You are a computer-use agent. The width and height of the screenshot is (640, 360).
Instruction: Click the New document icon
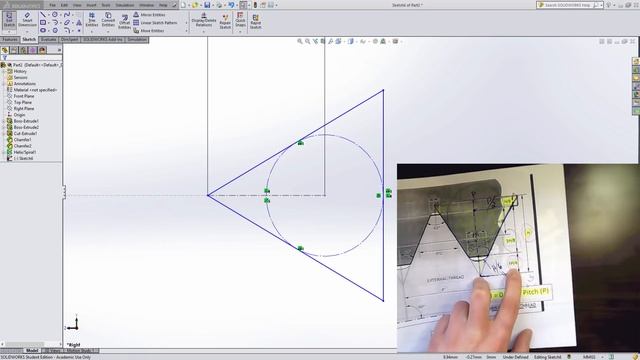[x=183, y=5]
